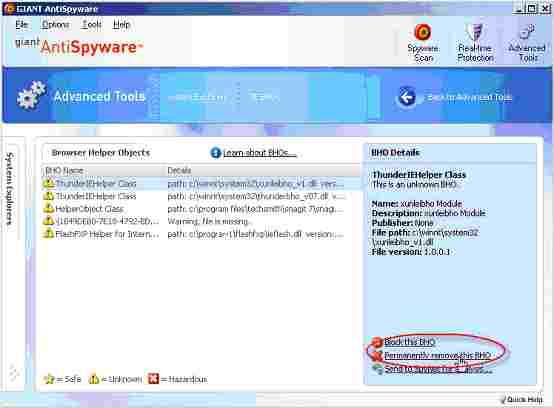Click the Block this BHO icon

(377, 342)
